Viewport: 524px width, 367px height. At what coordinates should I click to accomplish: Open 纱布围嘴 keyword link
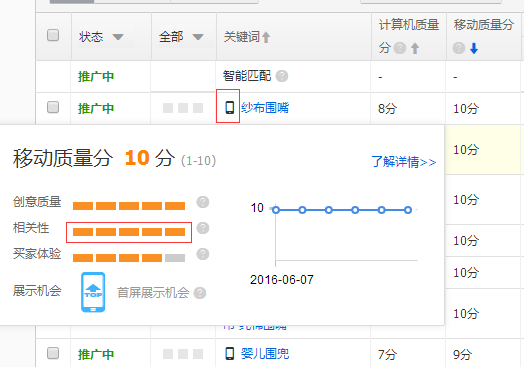pos(265,108)
